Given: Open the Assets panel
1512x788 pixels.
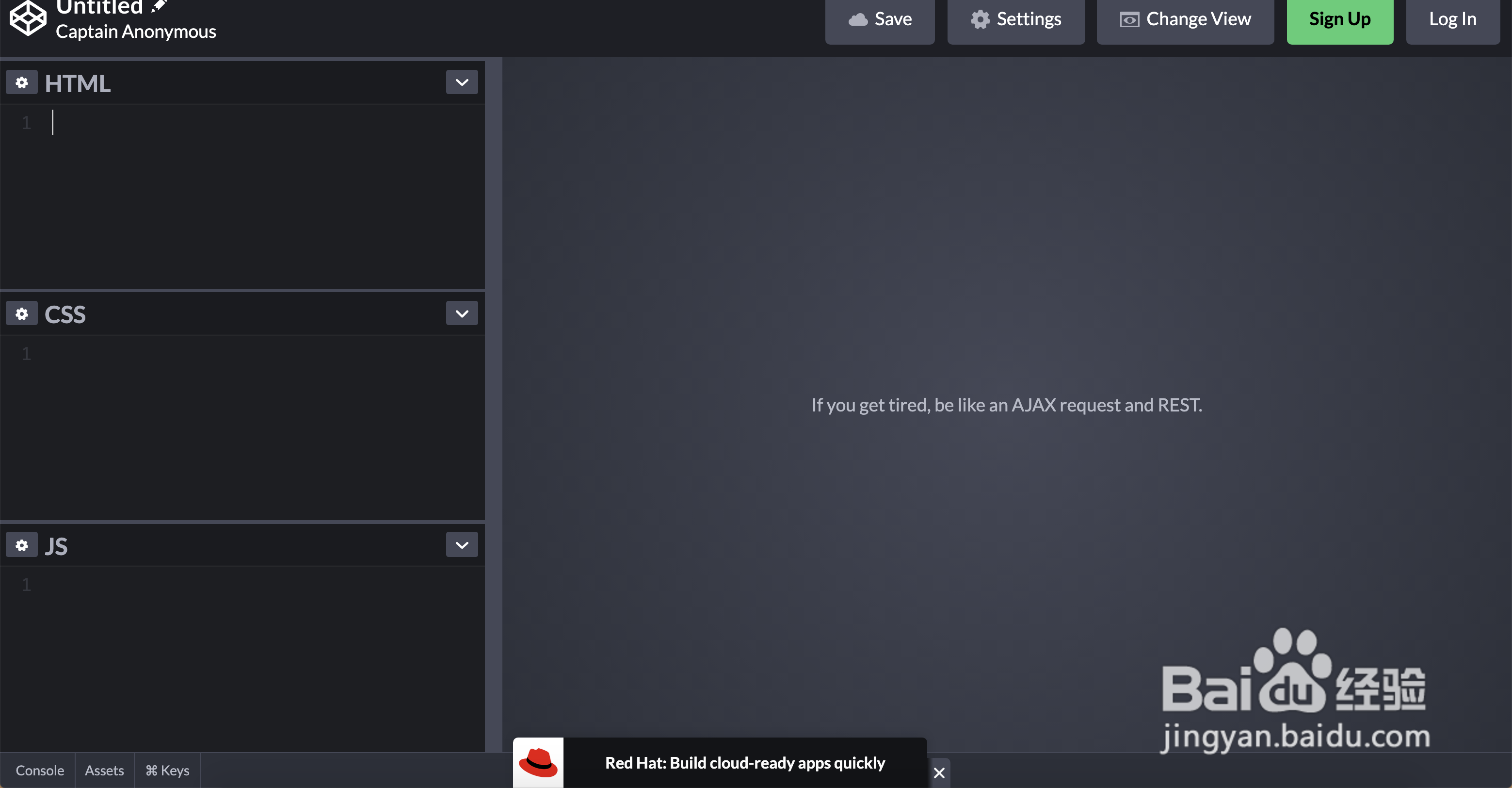Looking at the screenshot, I should point(104,771).
